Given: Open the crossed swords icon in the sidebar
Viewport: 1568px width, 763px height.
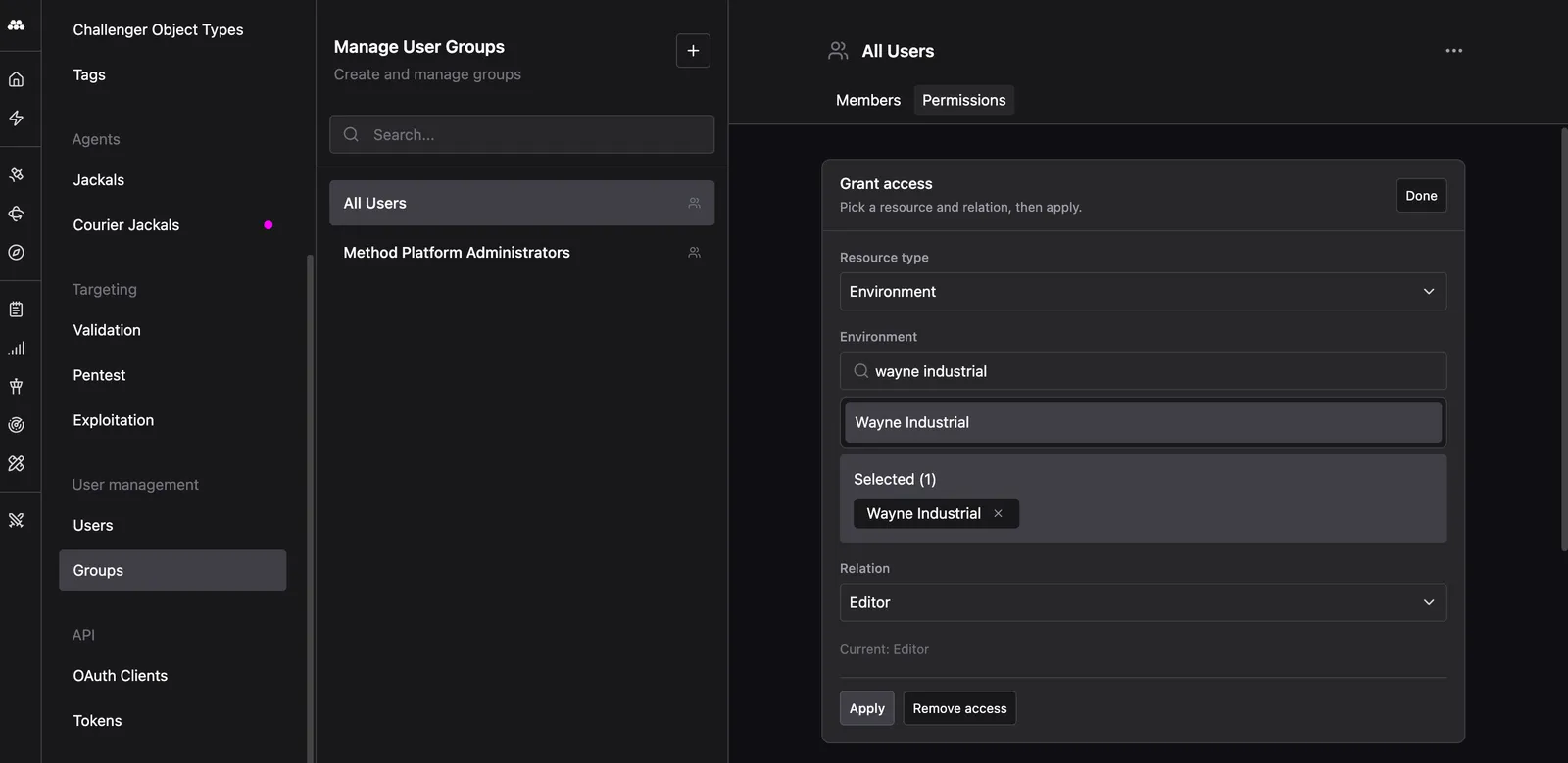Looking at the screenshot, I should [x=16, y=520].
